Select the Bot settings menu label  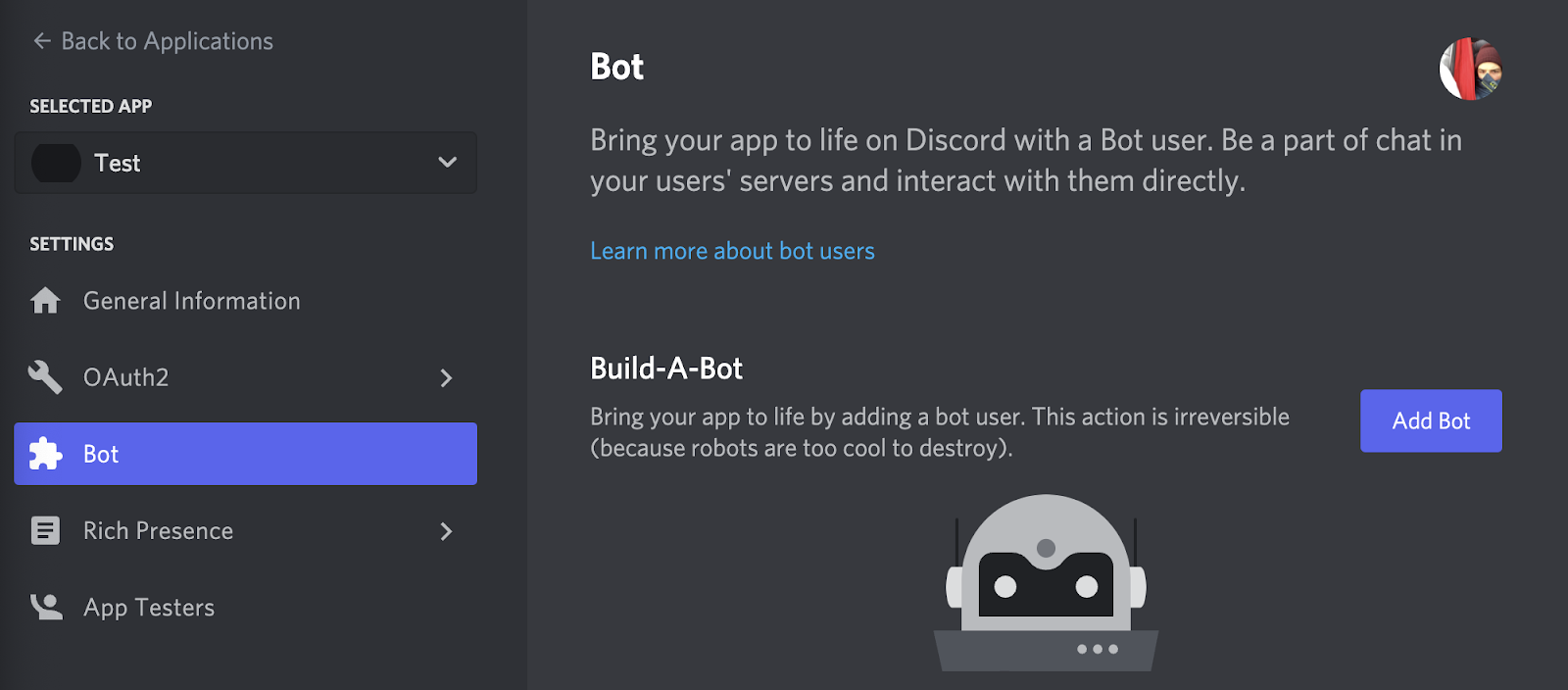pos(101,454)
